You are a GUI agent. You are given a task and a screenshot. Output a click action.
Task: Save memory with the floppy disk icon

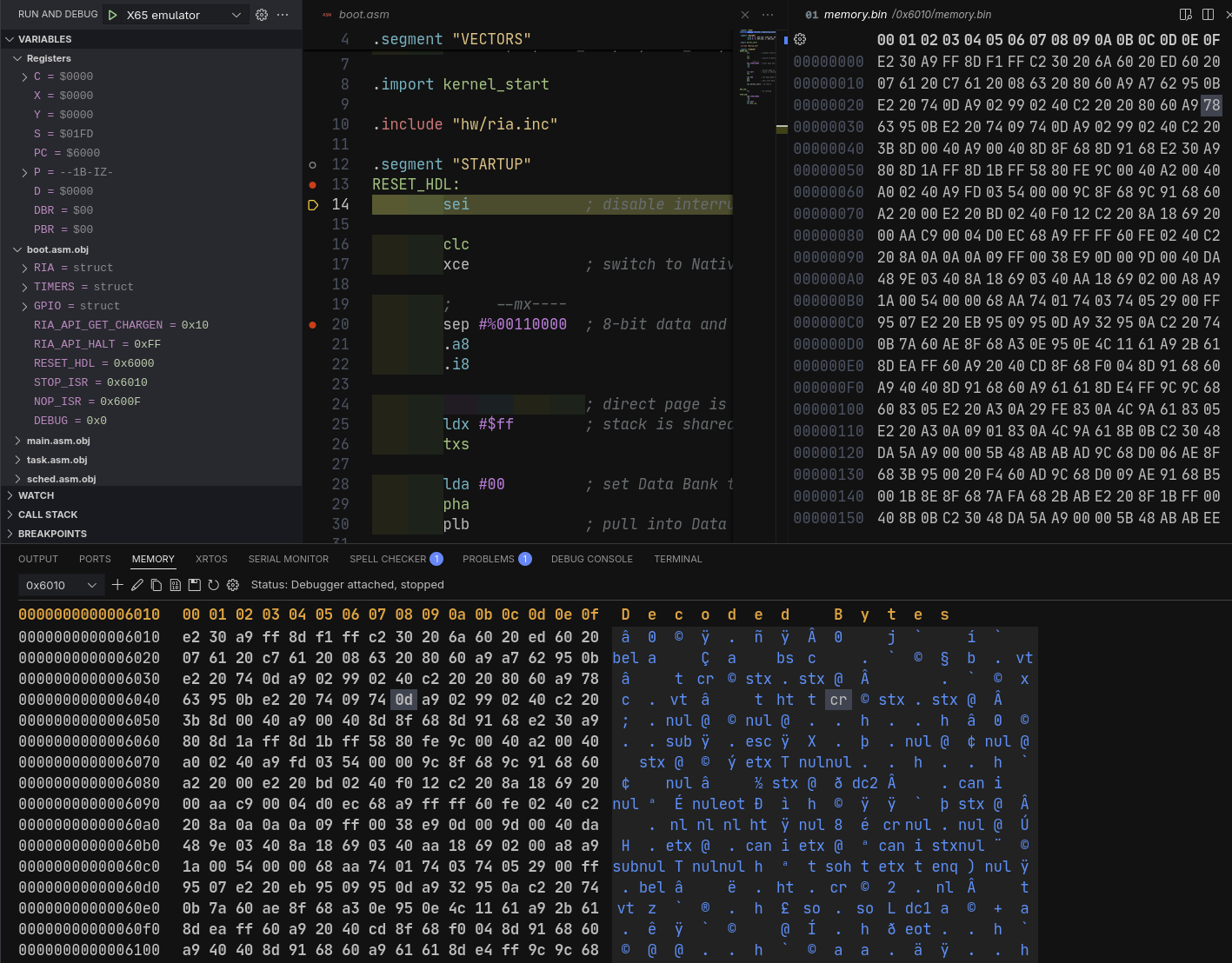point(194,585)
